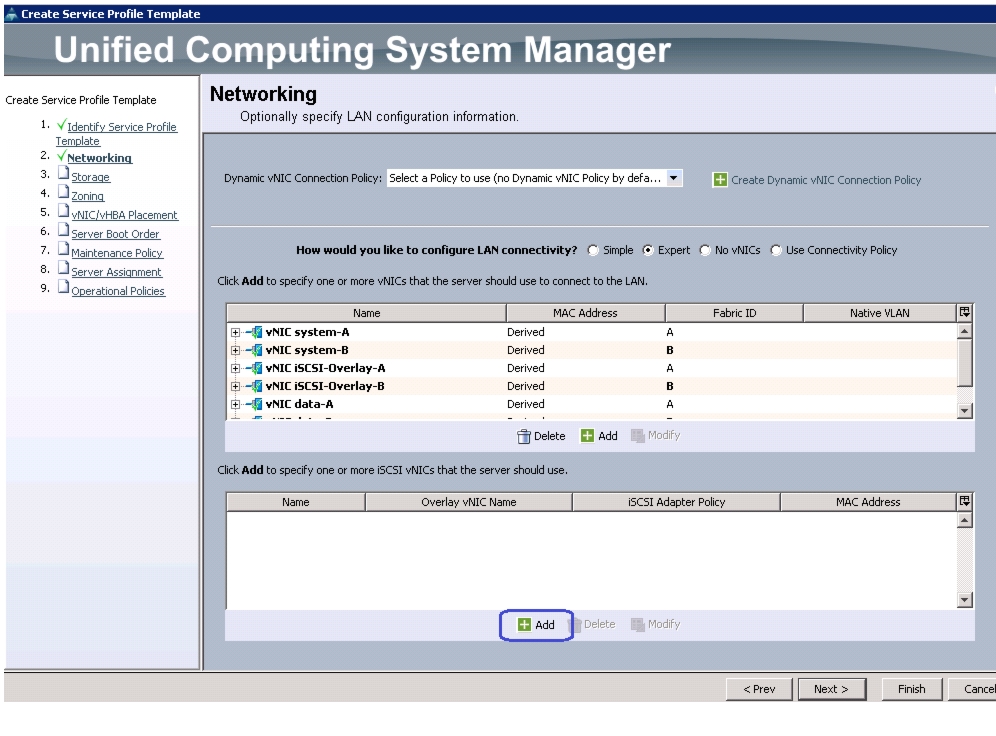Screen dimensions: 996x736
Task: Expand the vNIC iSCSI-Overlay-B row
Action: pos(235,386)
